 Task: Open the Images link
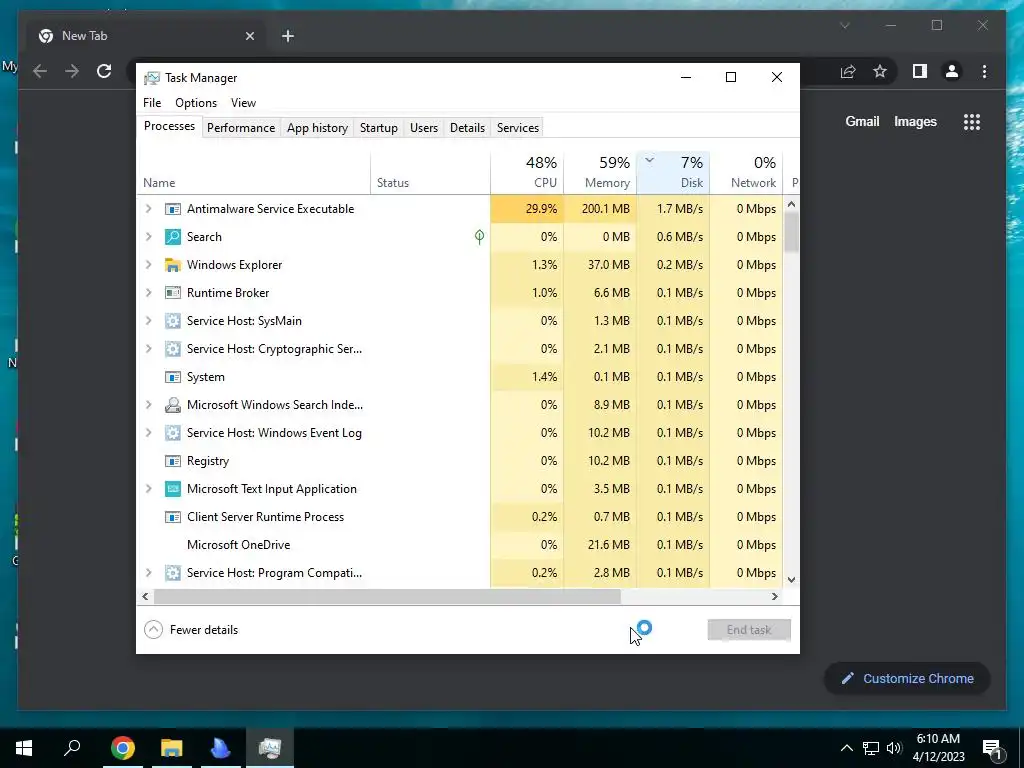pos(915,121)
